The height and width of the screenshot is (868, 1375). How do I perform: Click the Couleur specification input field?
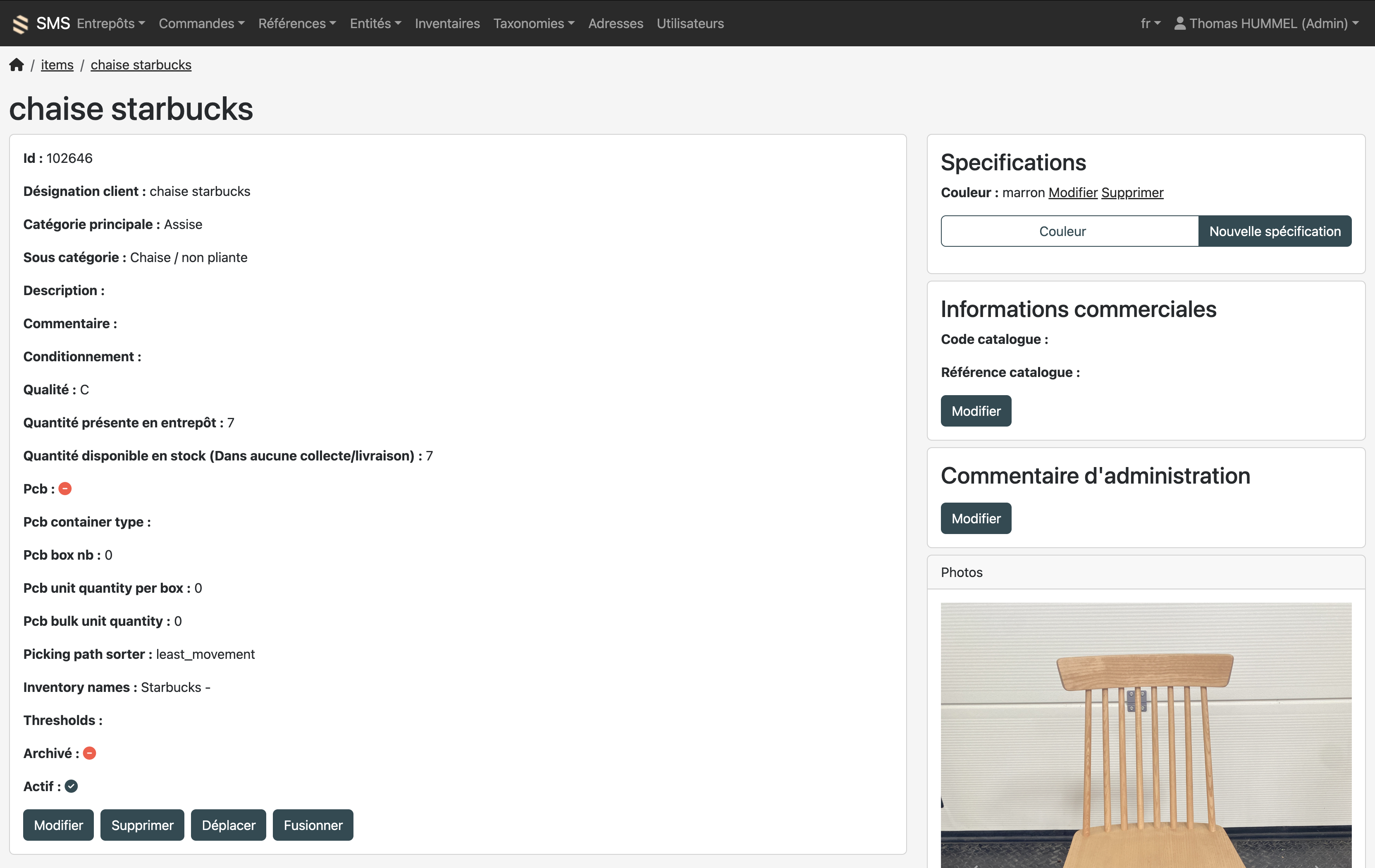click(1069, 231)
